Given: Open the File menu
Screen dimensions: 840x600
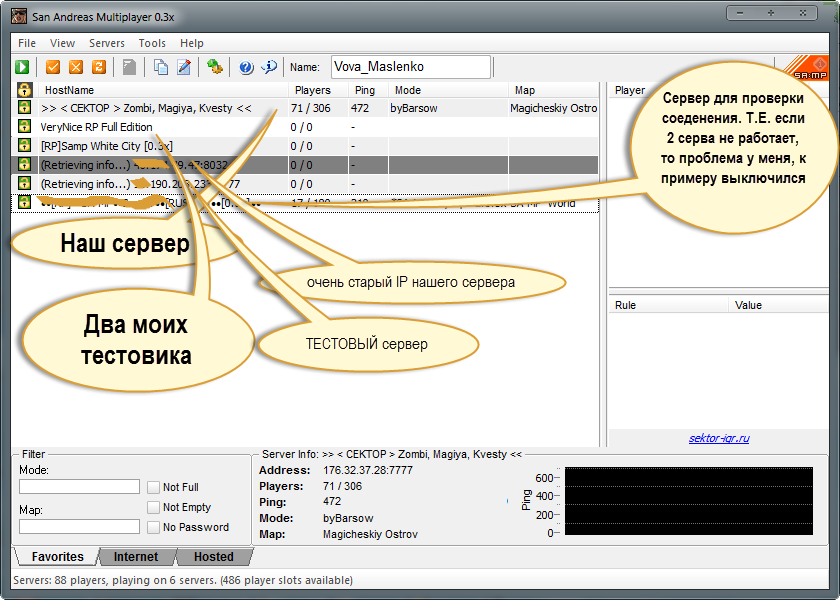Looking at the screenshot, I should coord(27,43).
